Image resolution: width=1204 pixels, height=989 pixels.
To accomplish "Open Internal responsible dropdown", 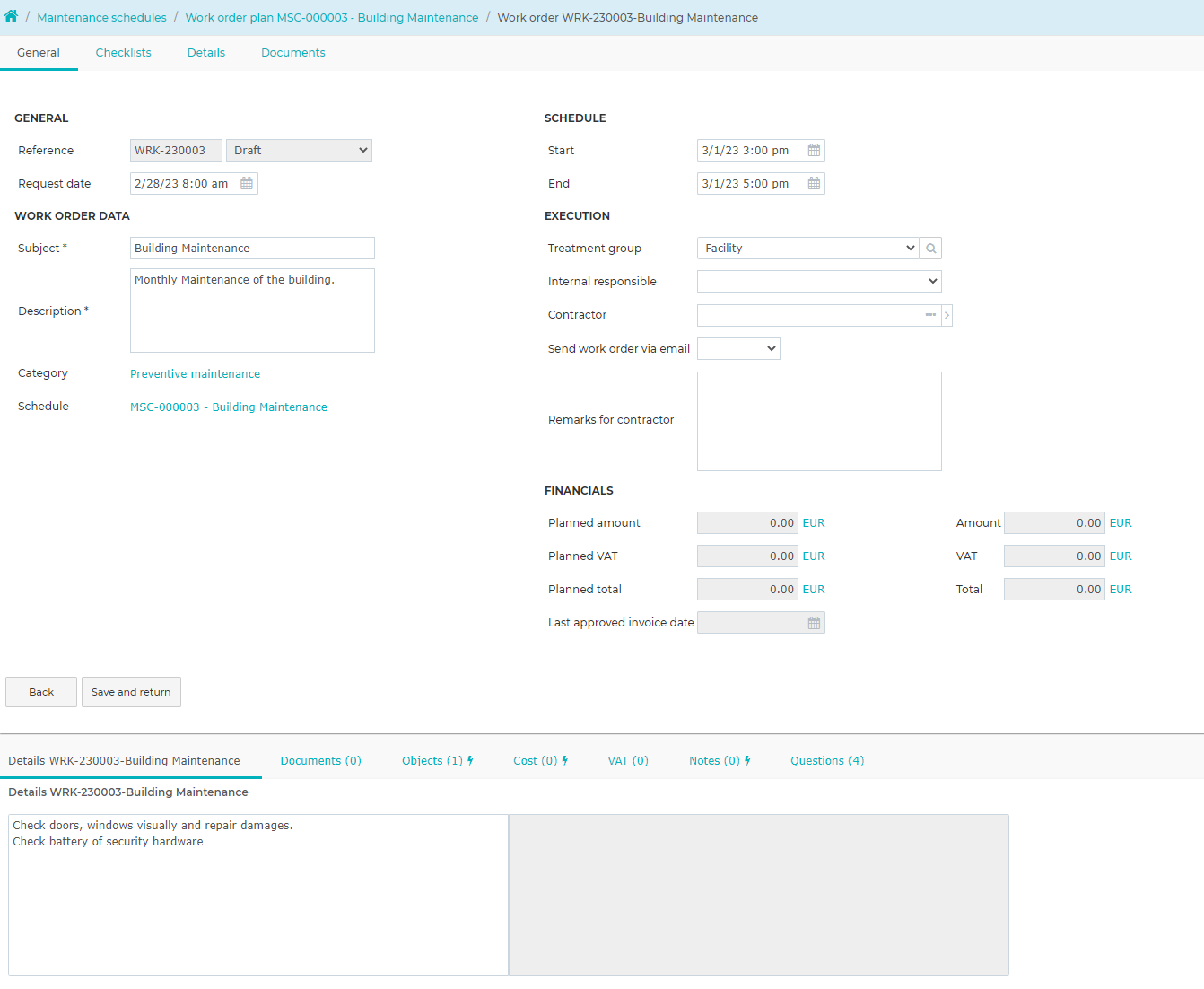I will [819, 282].
